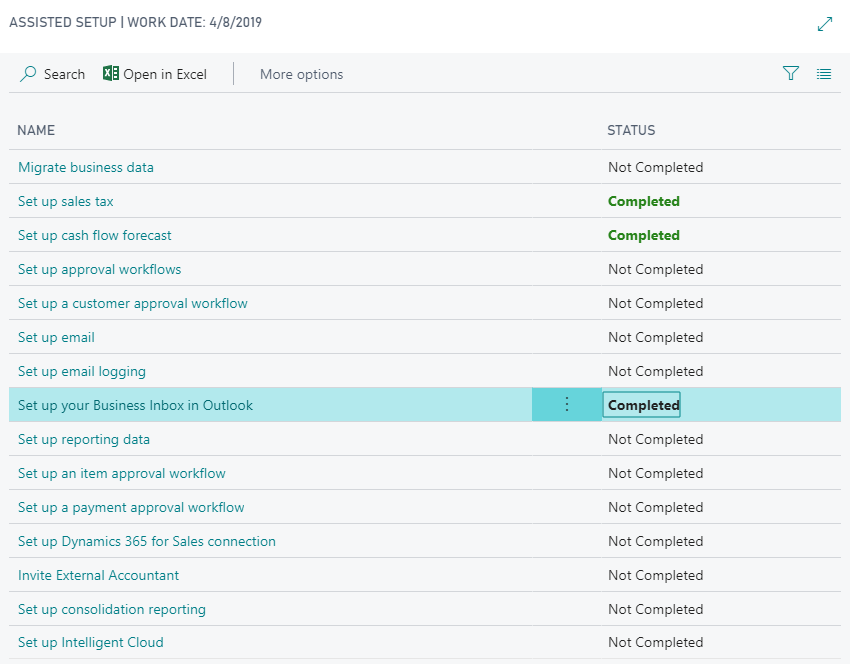Open Set up reporting data
850x664 pixels.
click(x=84, y=439)
